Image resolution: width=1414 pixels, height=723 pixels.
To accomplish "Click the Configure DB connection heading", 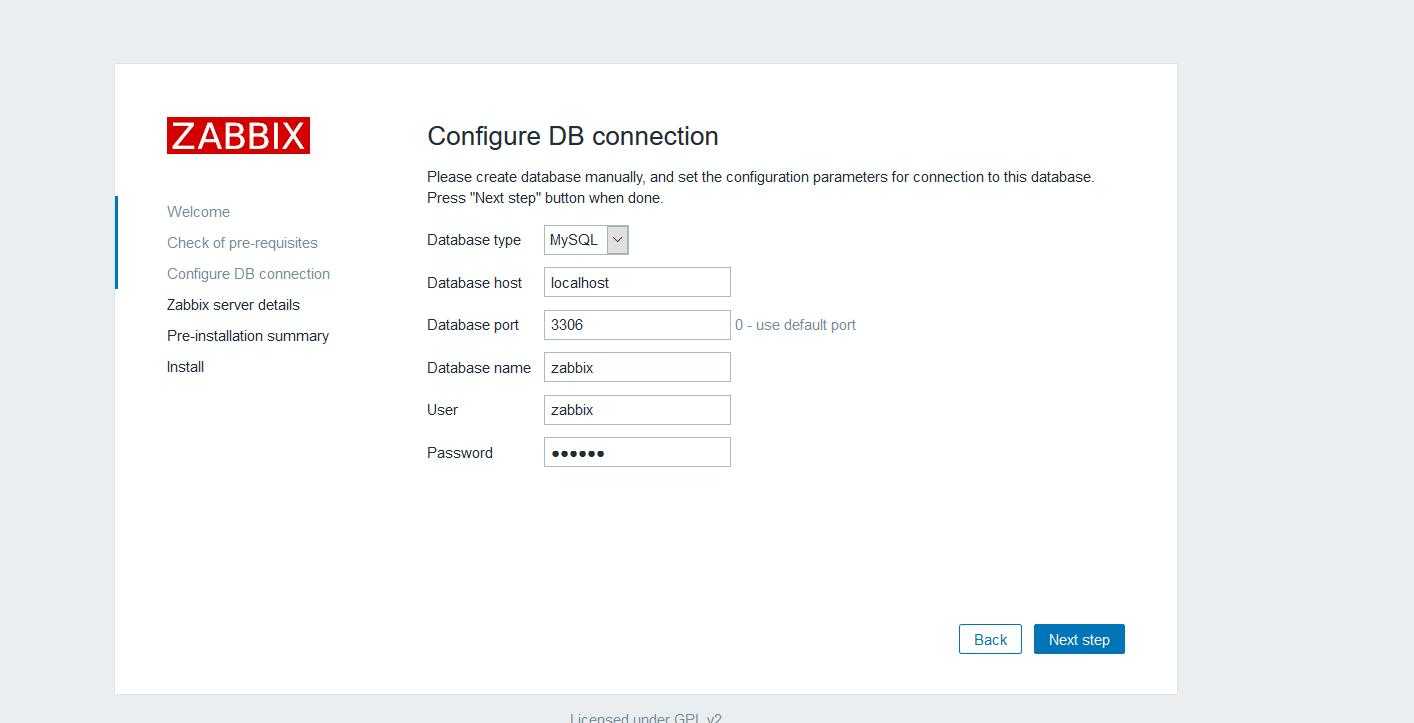I will tap(573, 136).
